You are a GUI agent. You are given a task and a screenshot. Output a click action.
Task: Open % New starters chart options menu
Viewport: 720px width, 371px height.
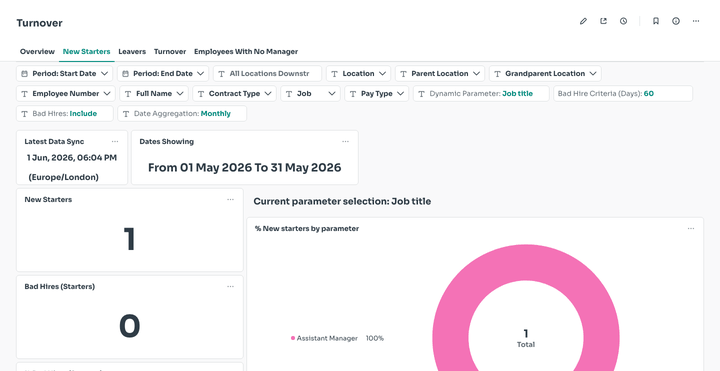pos(691,229)
